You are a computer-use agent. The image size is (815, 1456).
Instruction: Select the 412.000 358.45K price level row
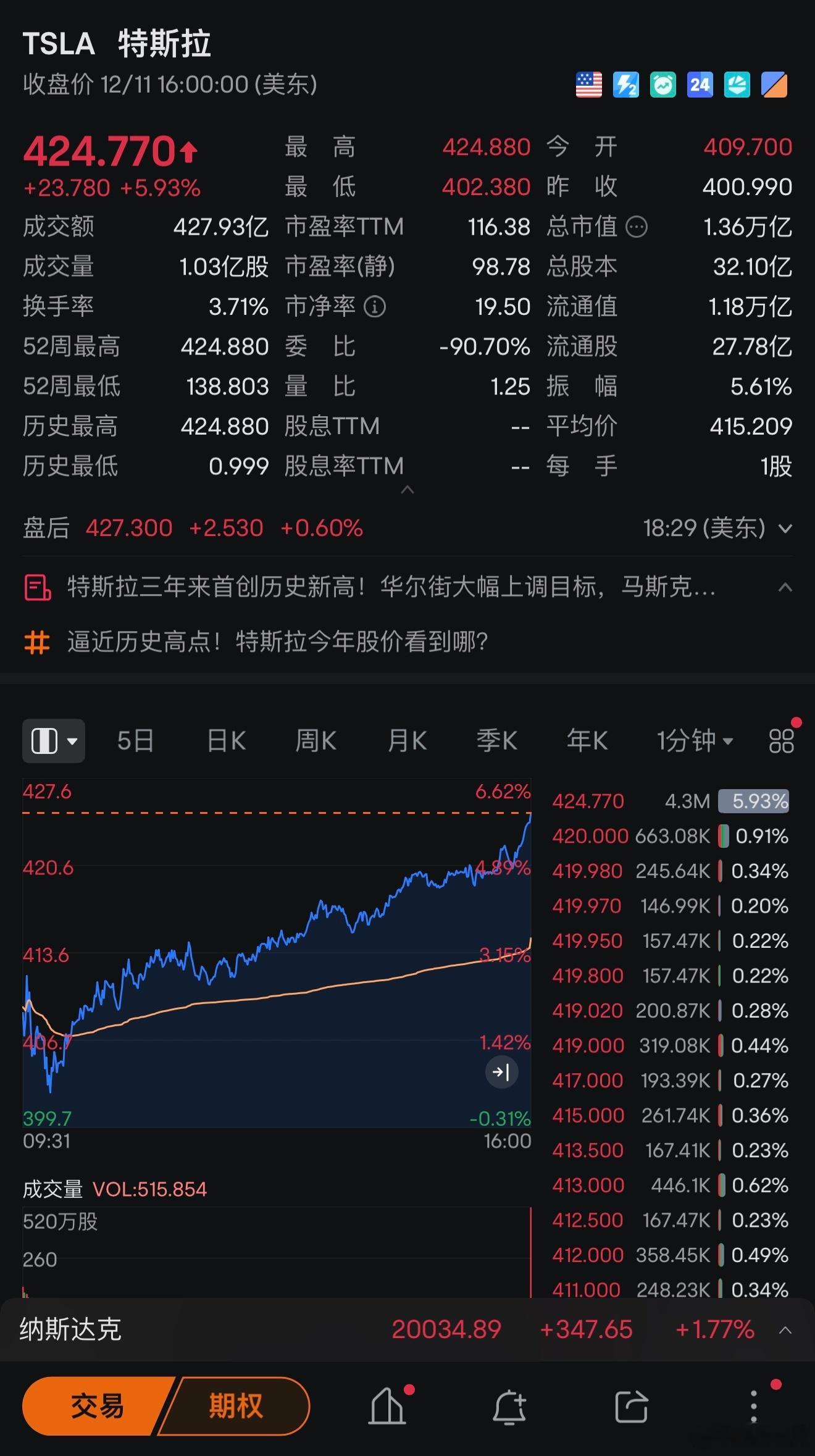tap(671, 1255)
